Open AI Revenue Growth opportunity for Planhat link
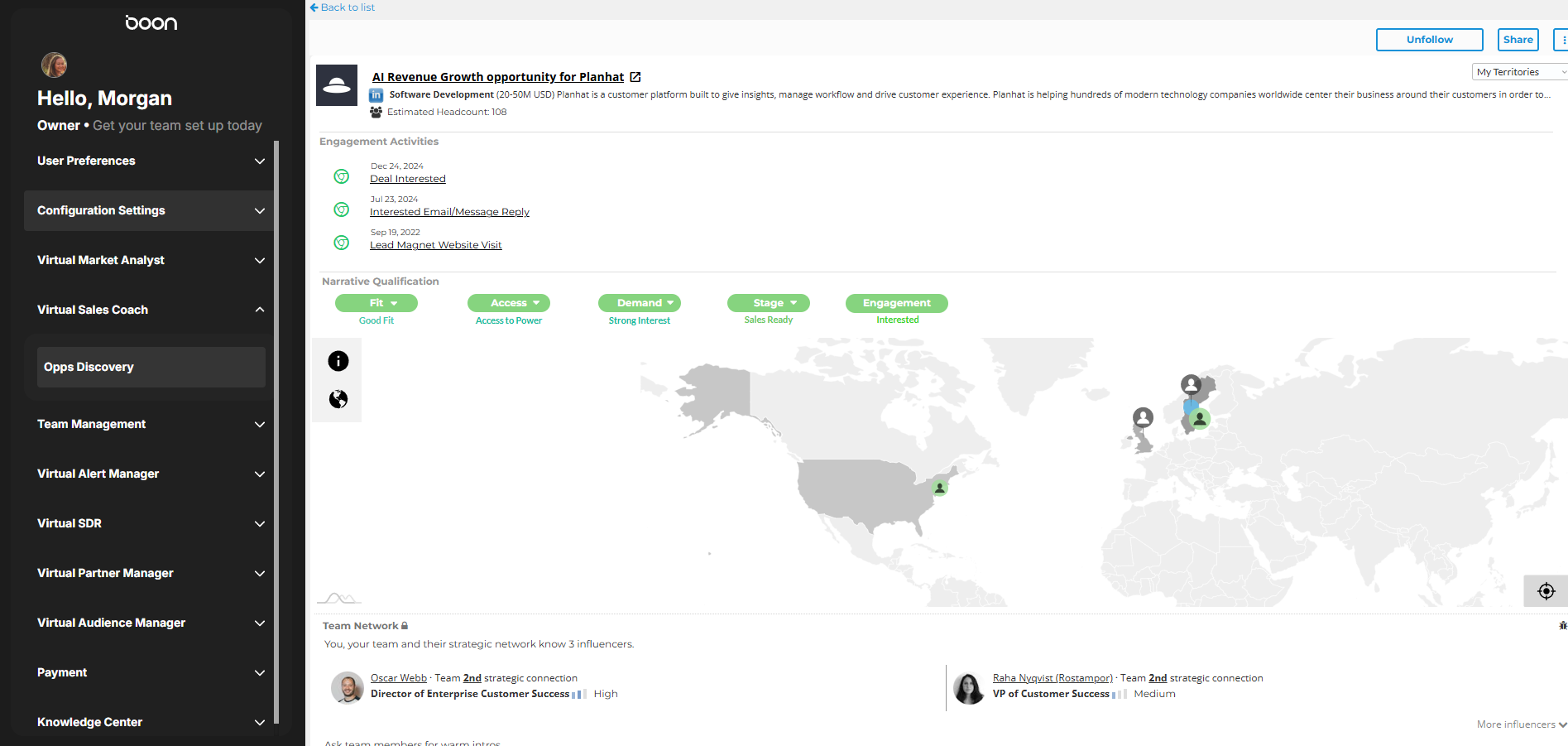 tap(498, 77)
